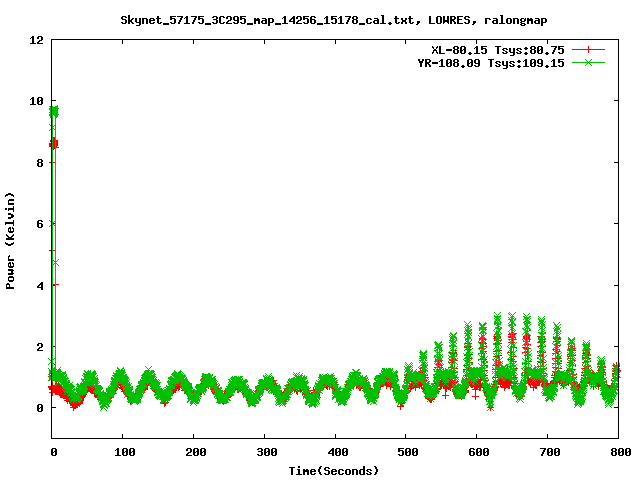Click the green calibration spike cluster near 10 Kelvin
The height and width of the screenshot is (480, 640).
[54, 111]
